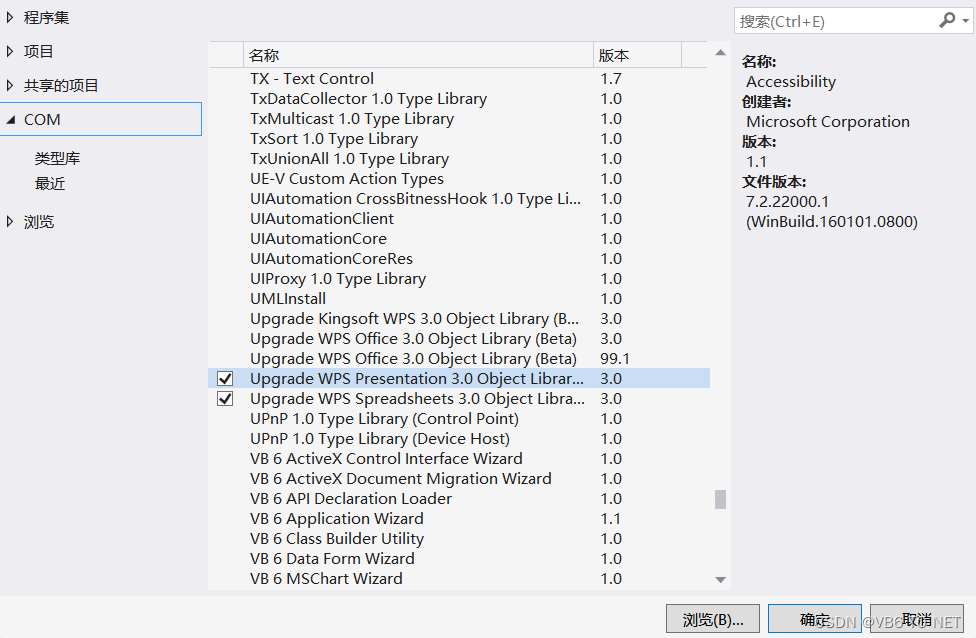Select TX - Text Control row

pos(459,78)
